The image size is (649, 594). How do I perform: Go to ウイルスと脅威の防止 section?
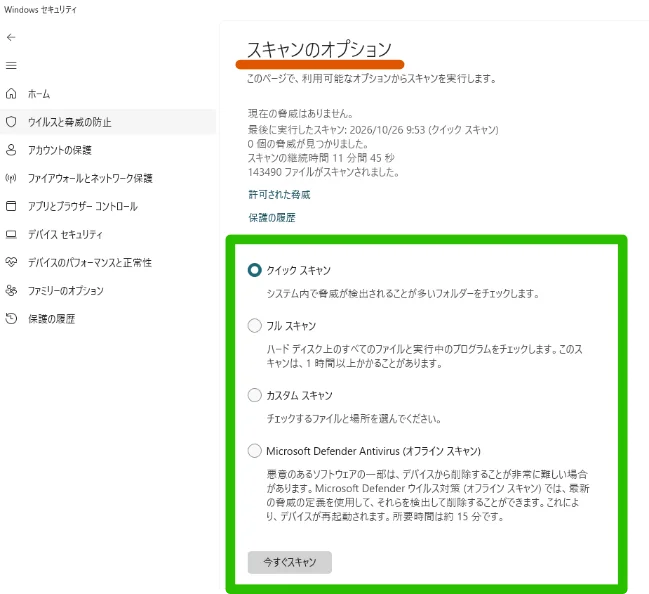click(x=108, y=122)
